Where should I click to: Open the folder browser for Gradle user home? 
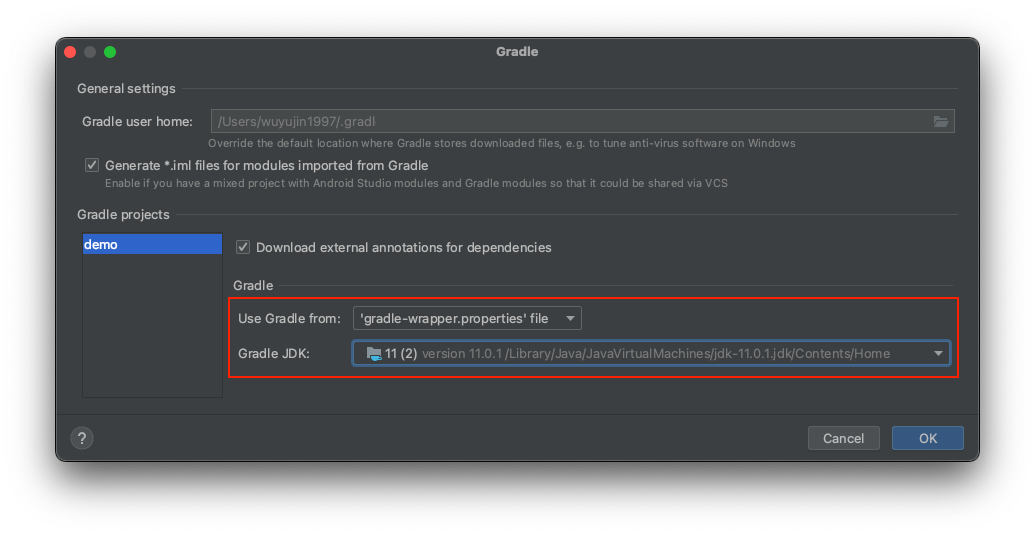coord(941,121)
